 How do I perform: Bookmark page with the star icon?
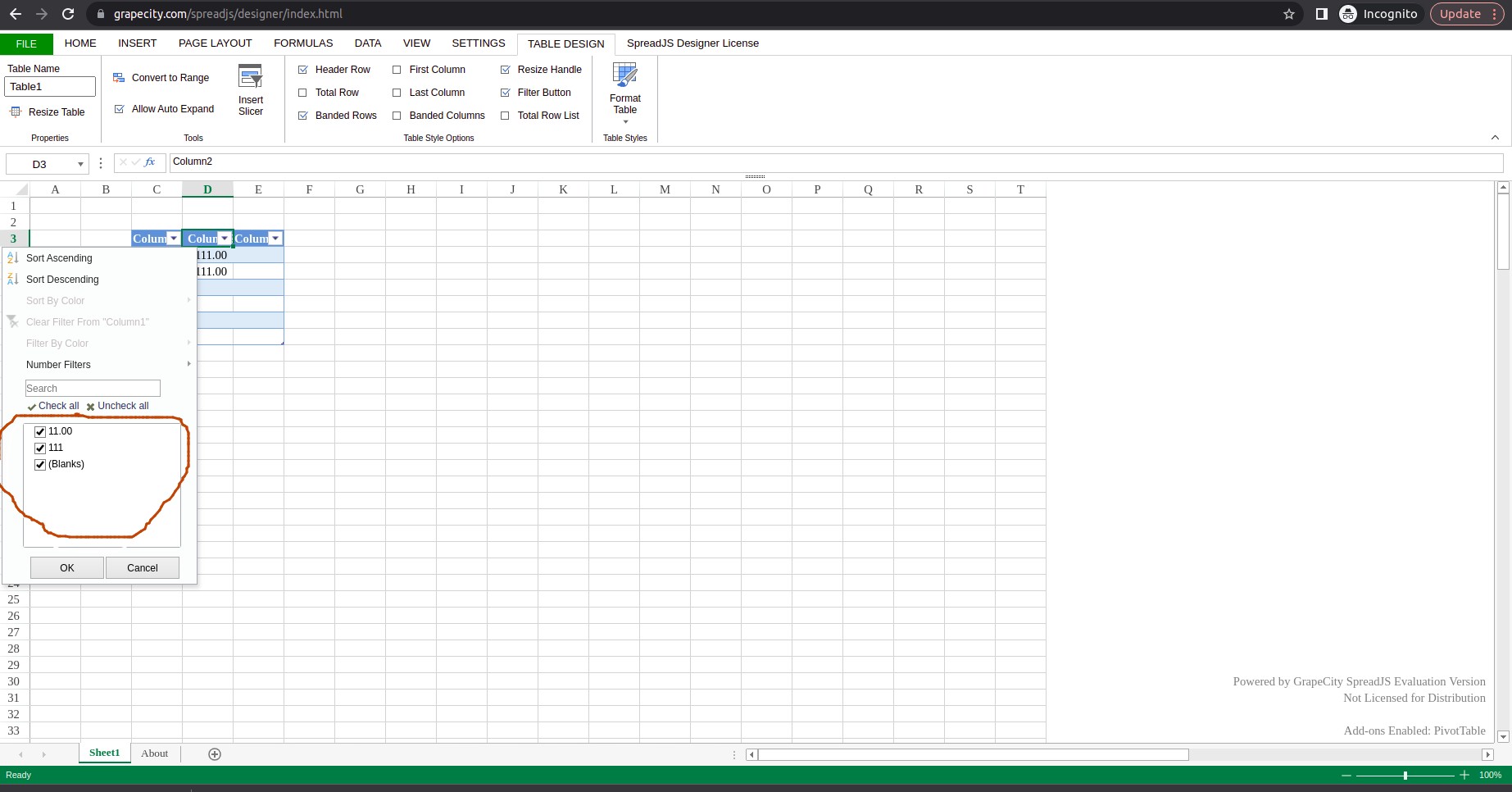[x=1289, y=14]
